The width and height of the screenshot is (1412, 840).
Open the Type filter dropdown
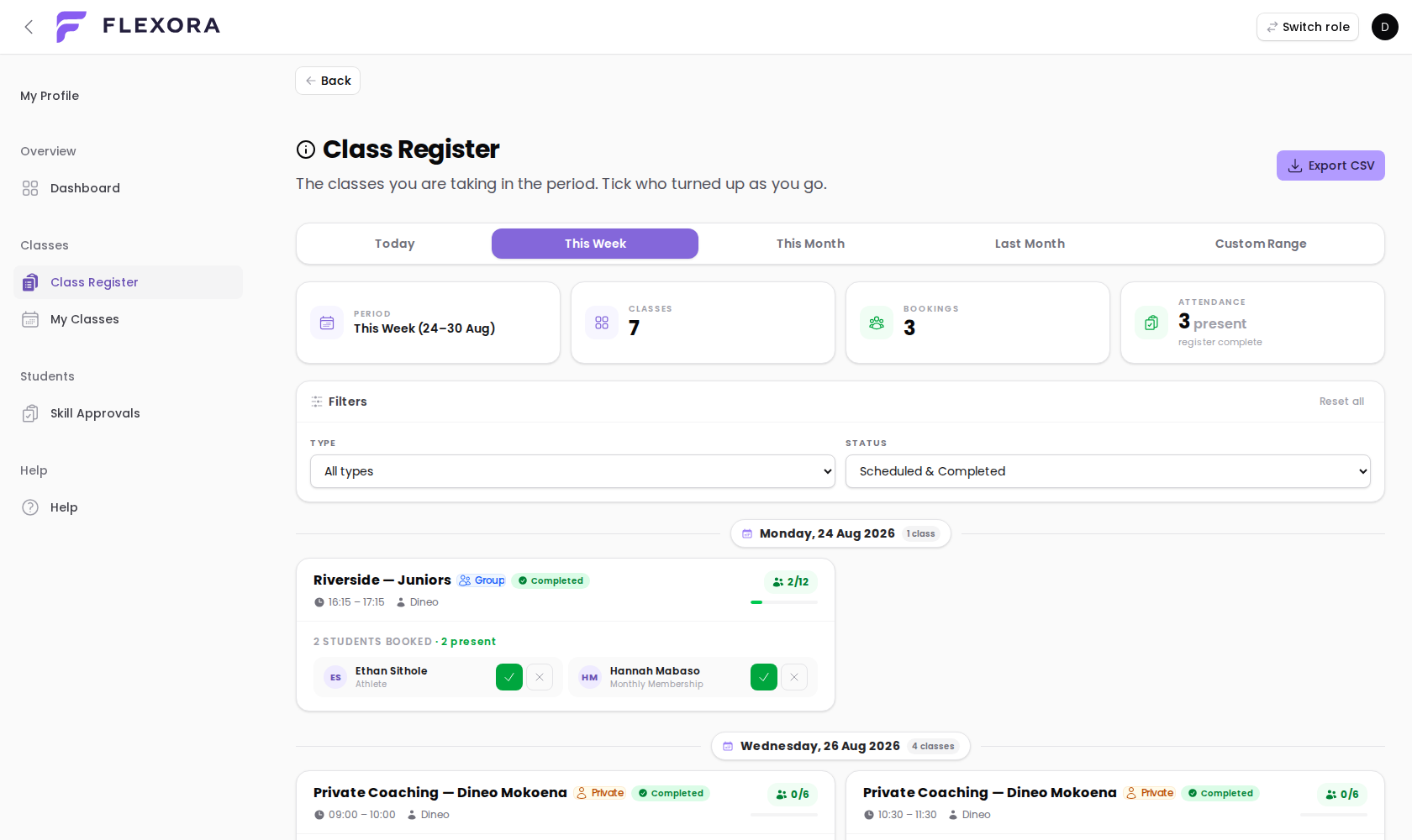(x=572, y=471)
